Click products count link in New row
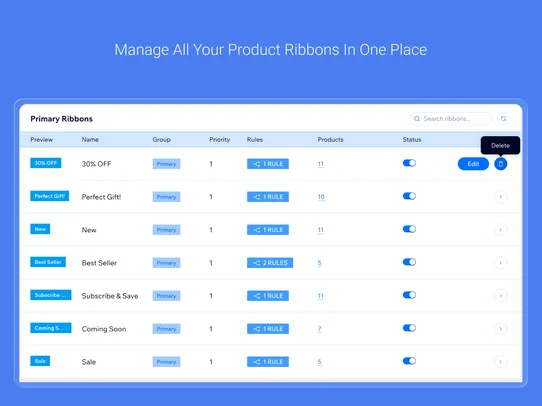The image size is (542, 406). coord(321,230)
